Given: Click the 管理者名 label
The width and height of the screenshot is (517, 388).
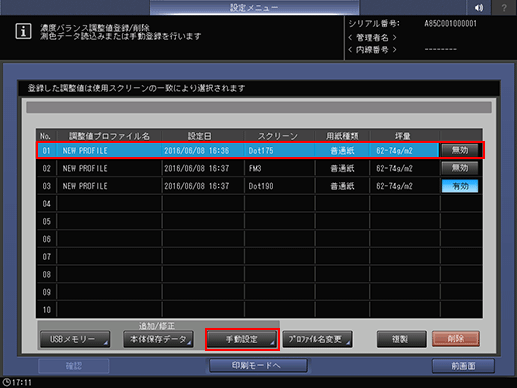Looking at the screenshot, I should [x=372, y=37].
